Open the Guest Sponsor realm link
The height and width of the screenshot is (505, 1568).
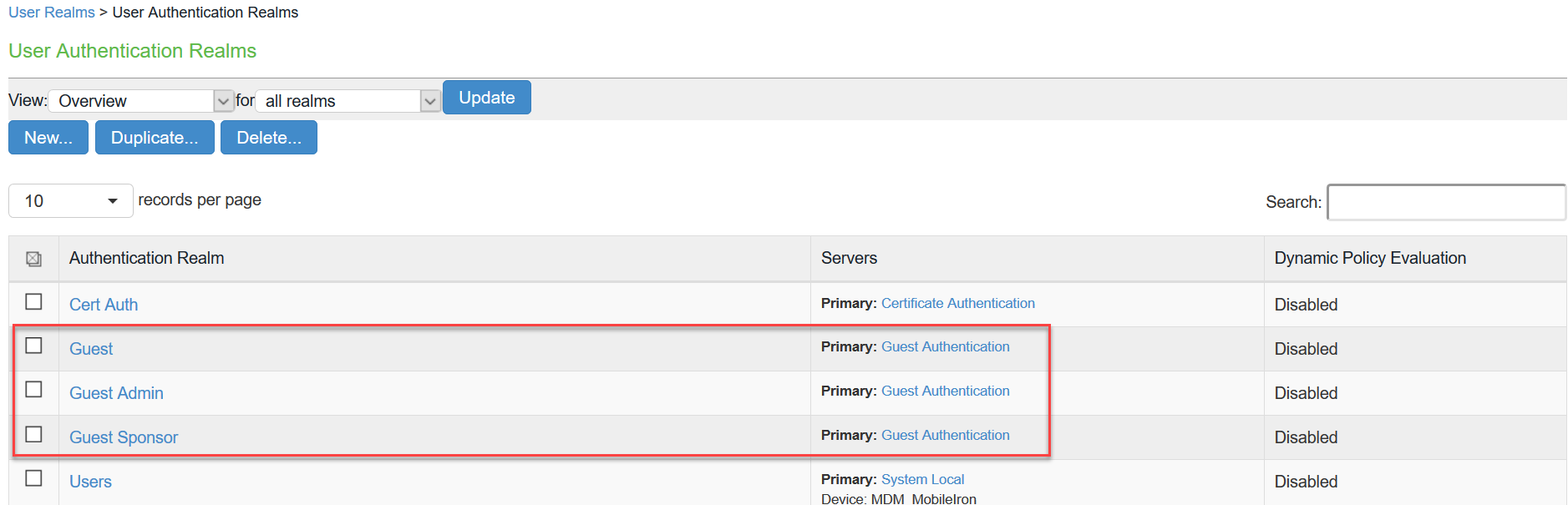(124, 437)
